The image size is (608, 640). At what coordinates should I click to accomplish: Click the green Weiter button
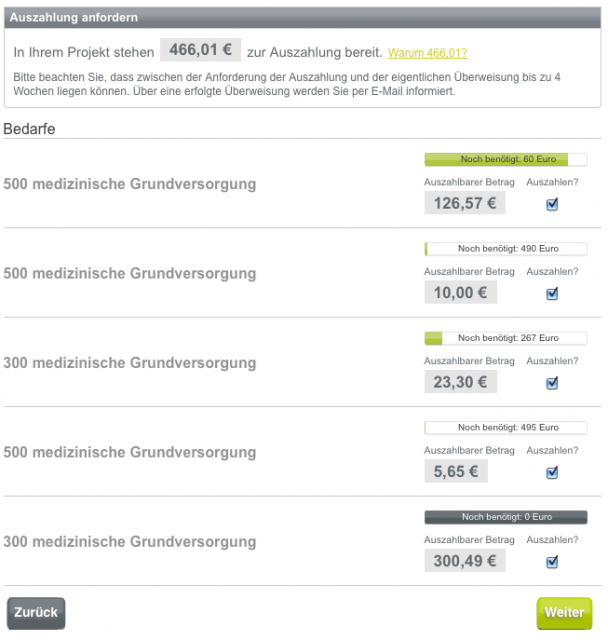(x=564, y=613)
